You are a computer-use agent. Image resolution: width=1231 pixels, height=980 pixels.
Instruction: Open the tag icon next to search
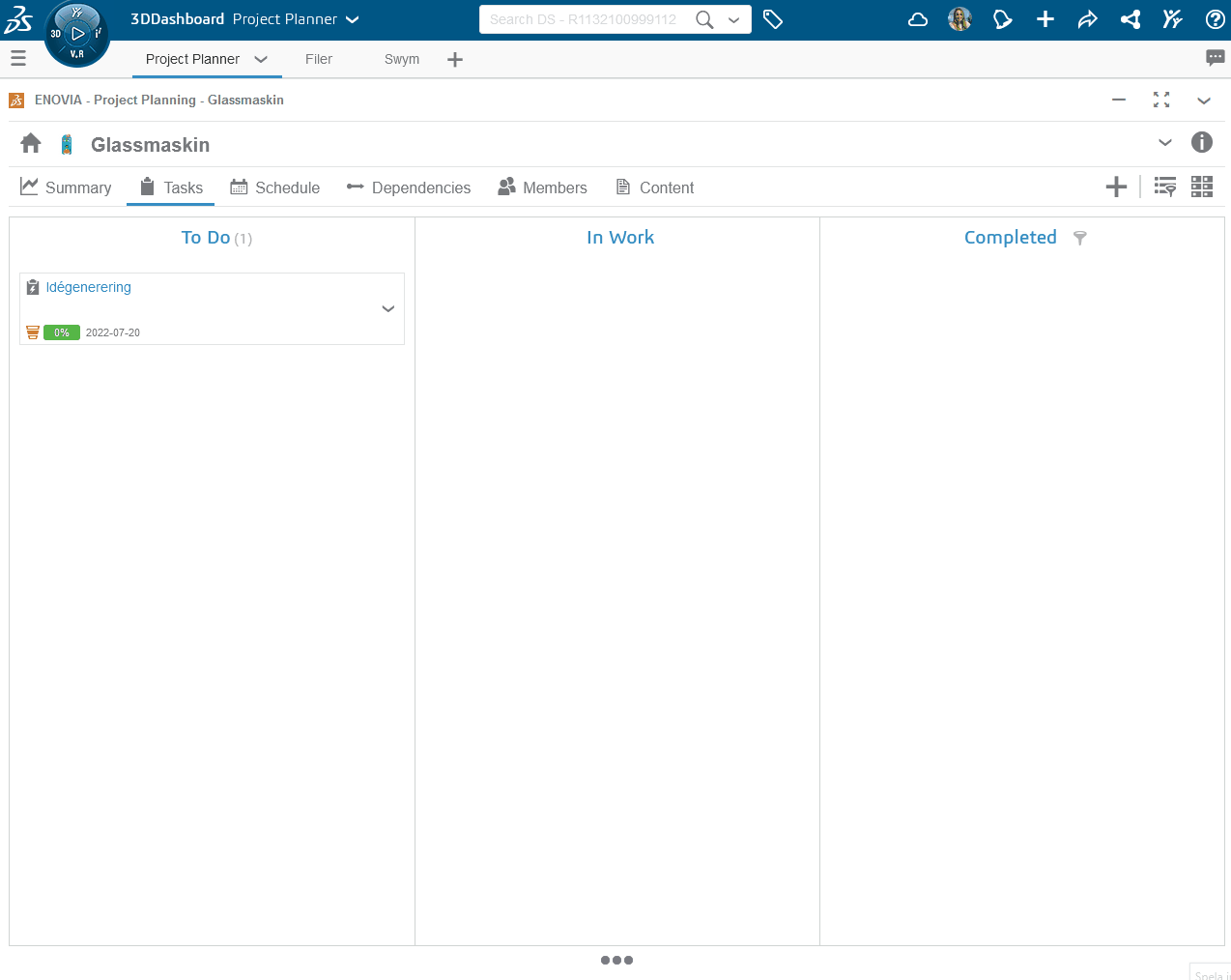(x=773, y=19)
